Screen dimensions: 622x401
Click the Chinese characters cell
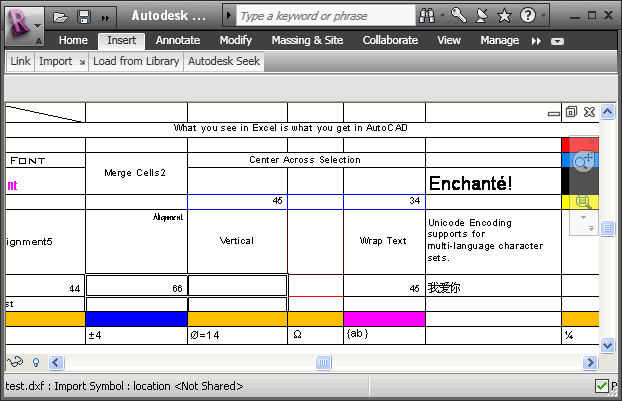493,286
